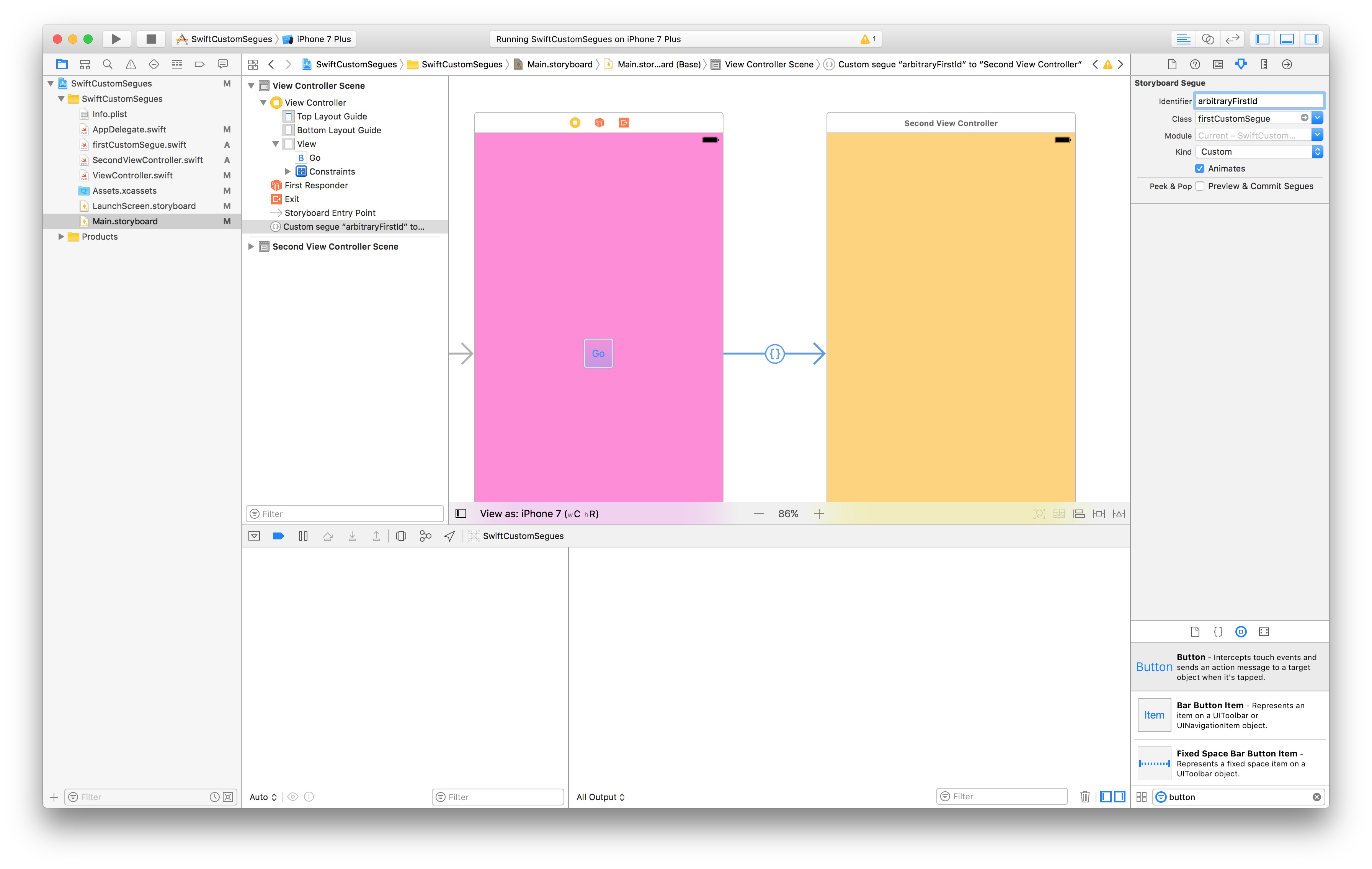
Task: Clear the console with trash icon
Action: pyautogui.click(x=1085, y=797)
